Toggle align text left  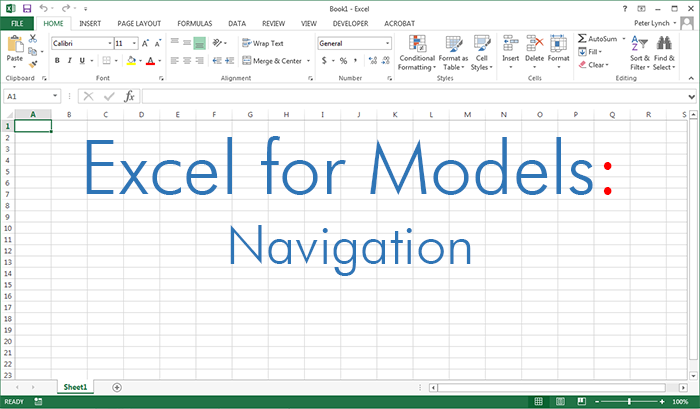tap(175, 60)
